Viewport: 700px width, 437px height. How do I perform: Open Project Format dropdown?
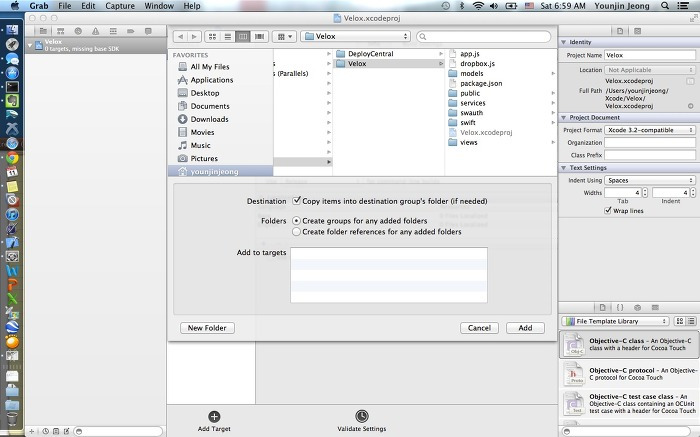coord(650,130)
